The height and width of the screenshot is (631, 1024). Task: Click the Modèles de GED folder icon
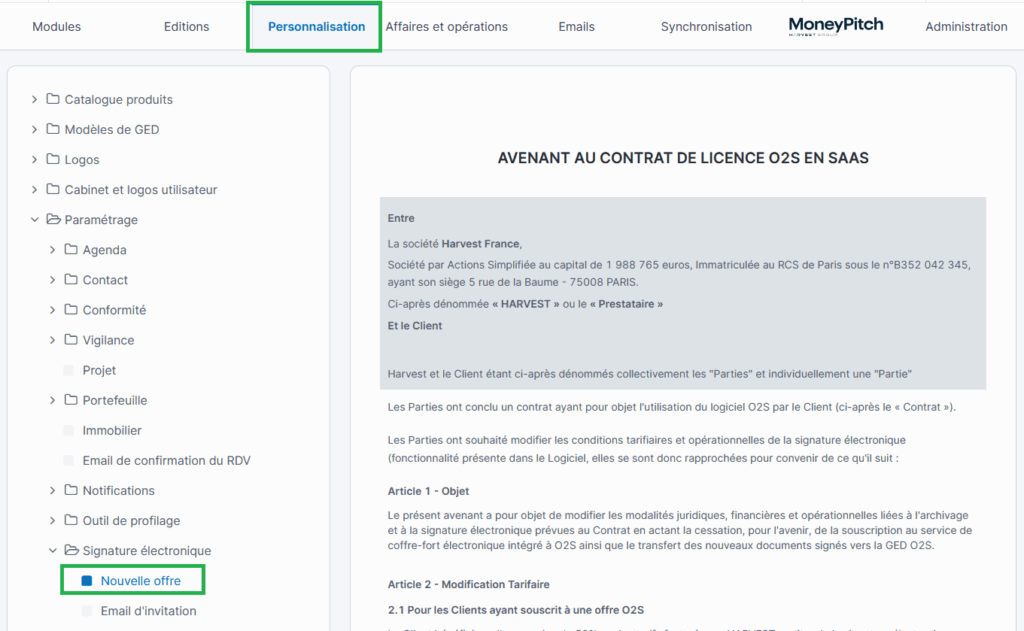pyautogui.click(x=53, y=129)
